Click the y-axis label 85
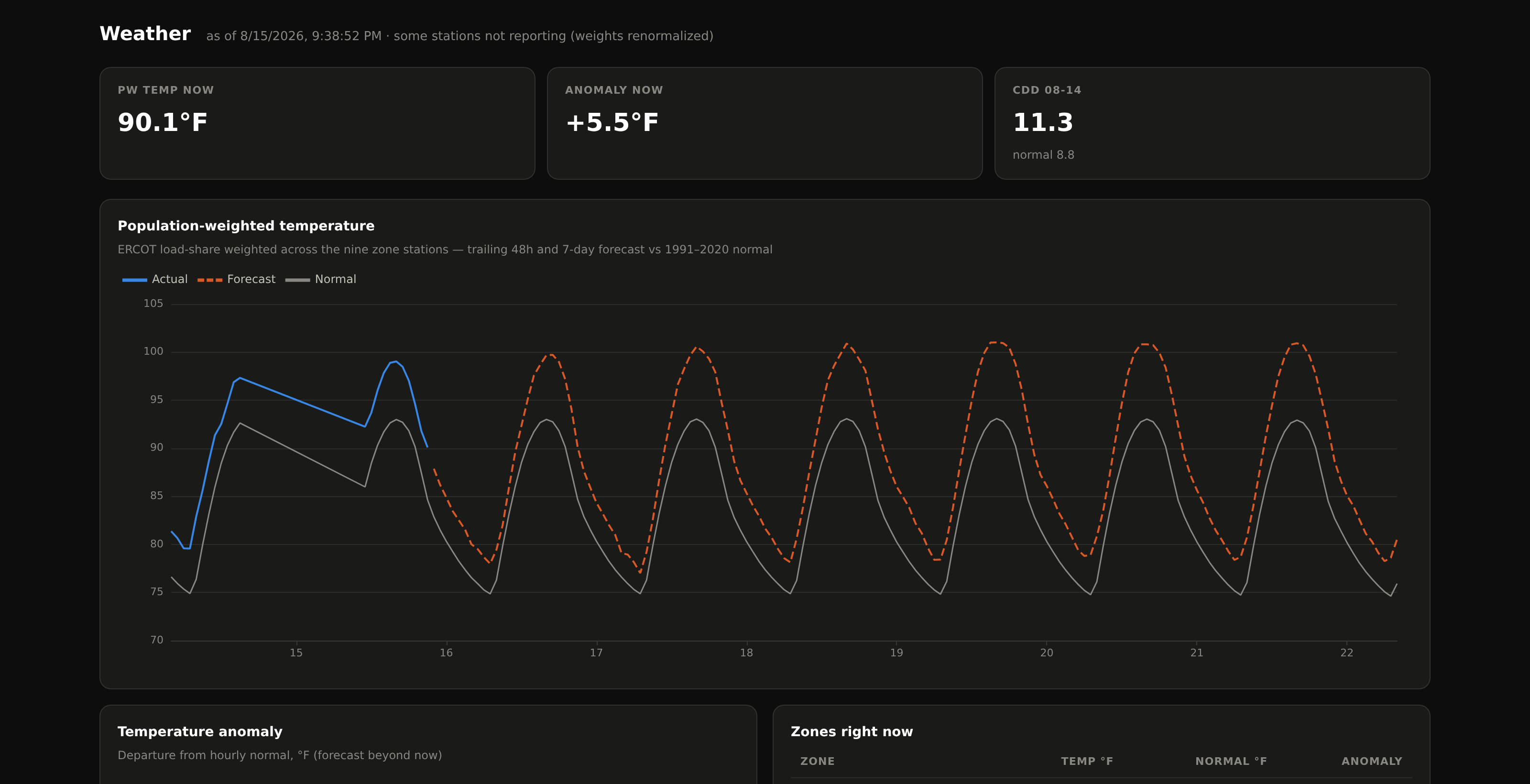This screenshot has width=1530, height=784. click(x=156, y=496)
